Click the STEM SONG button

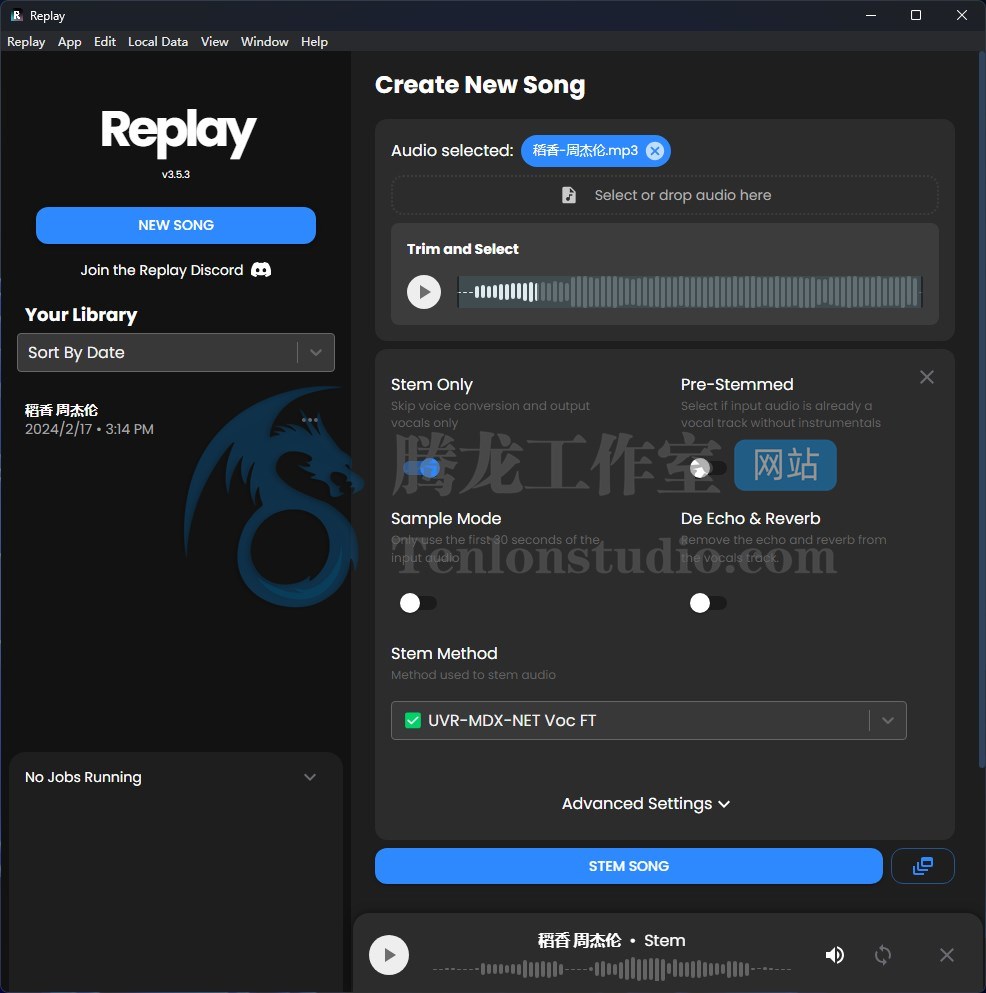pos(629,866)
